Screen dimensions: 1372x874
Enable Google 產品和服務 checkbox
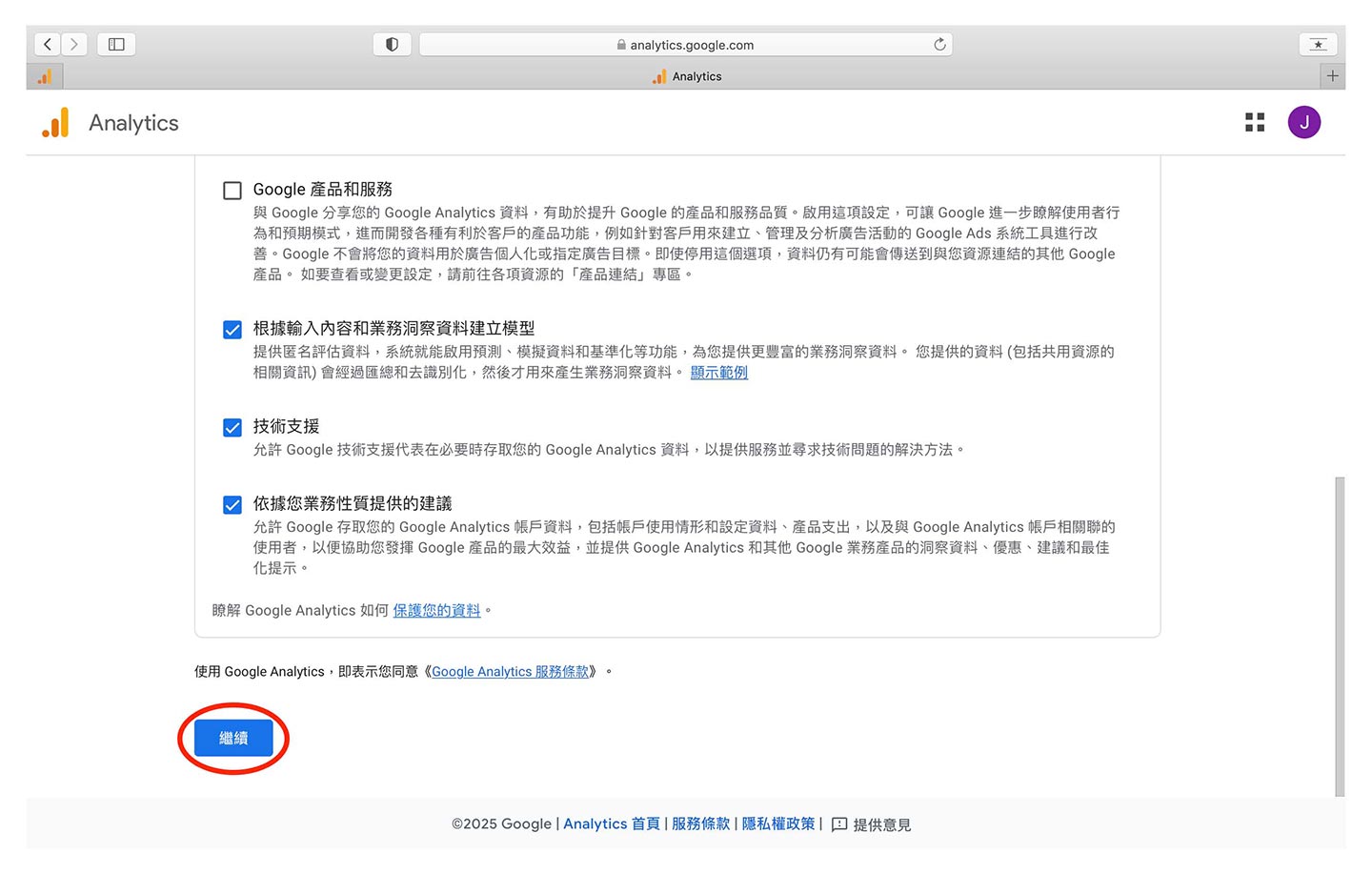point(232,191)
